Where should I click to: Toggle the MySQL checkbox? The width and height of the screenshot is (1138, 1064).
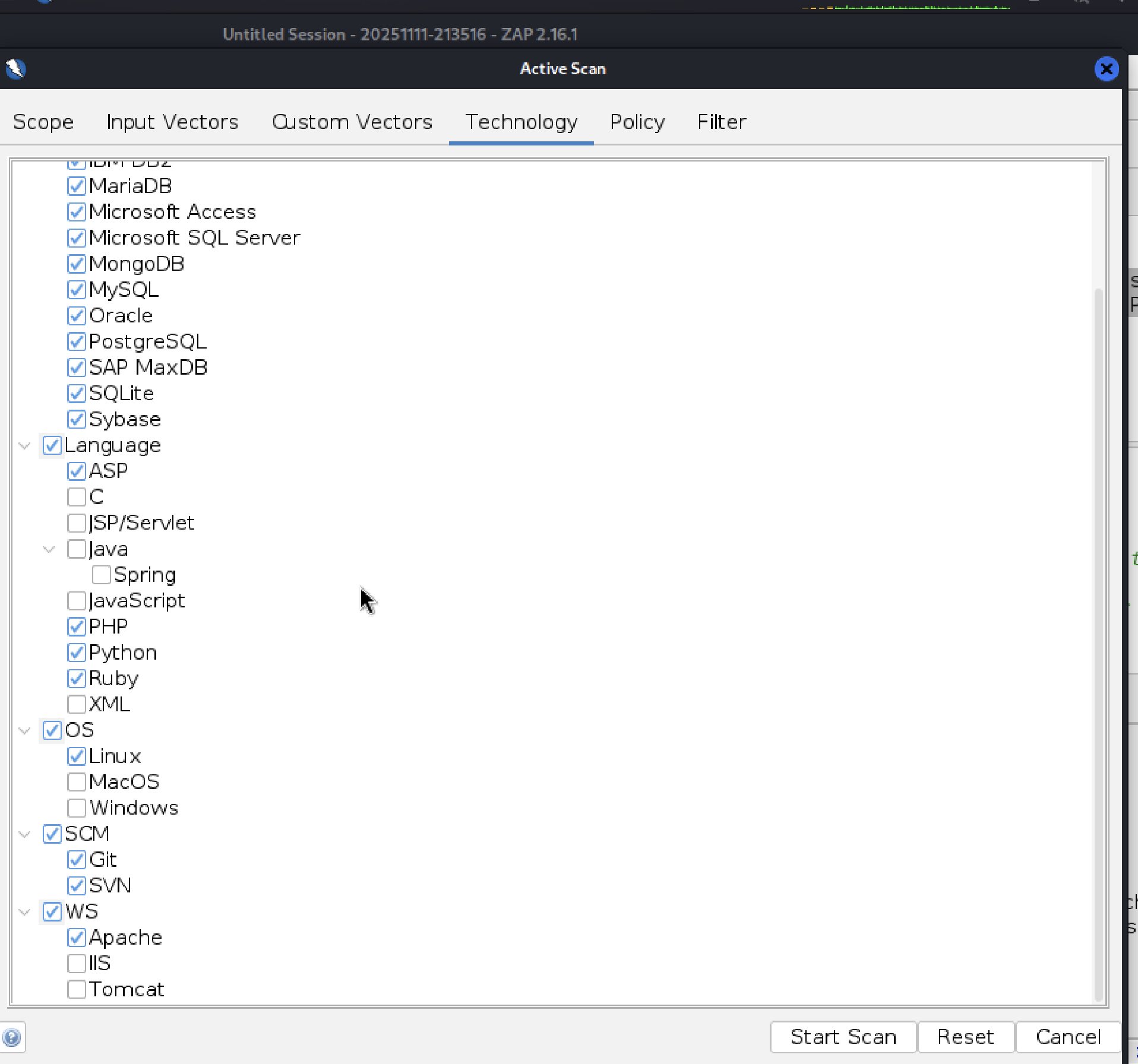click(x=77, y=290)
